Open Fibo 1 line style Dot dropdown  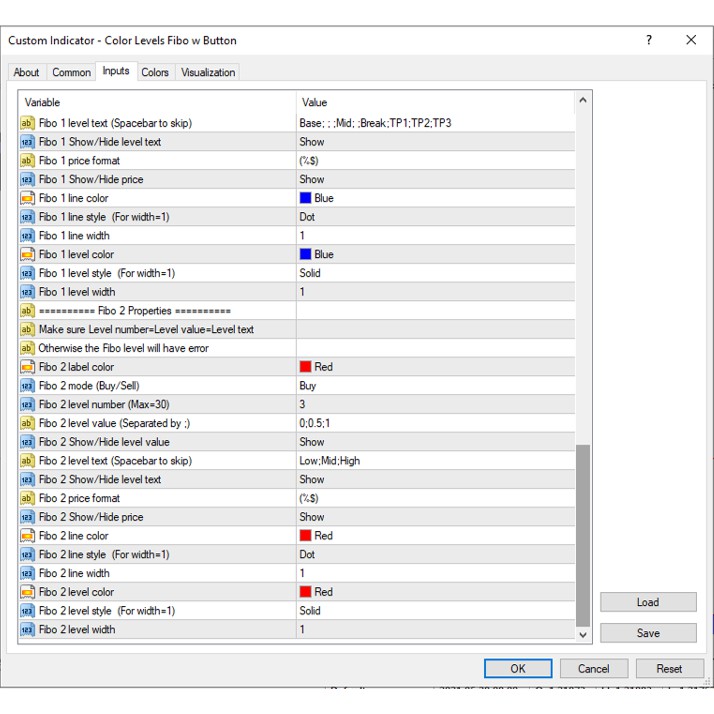point(434,217)
